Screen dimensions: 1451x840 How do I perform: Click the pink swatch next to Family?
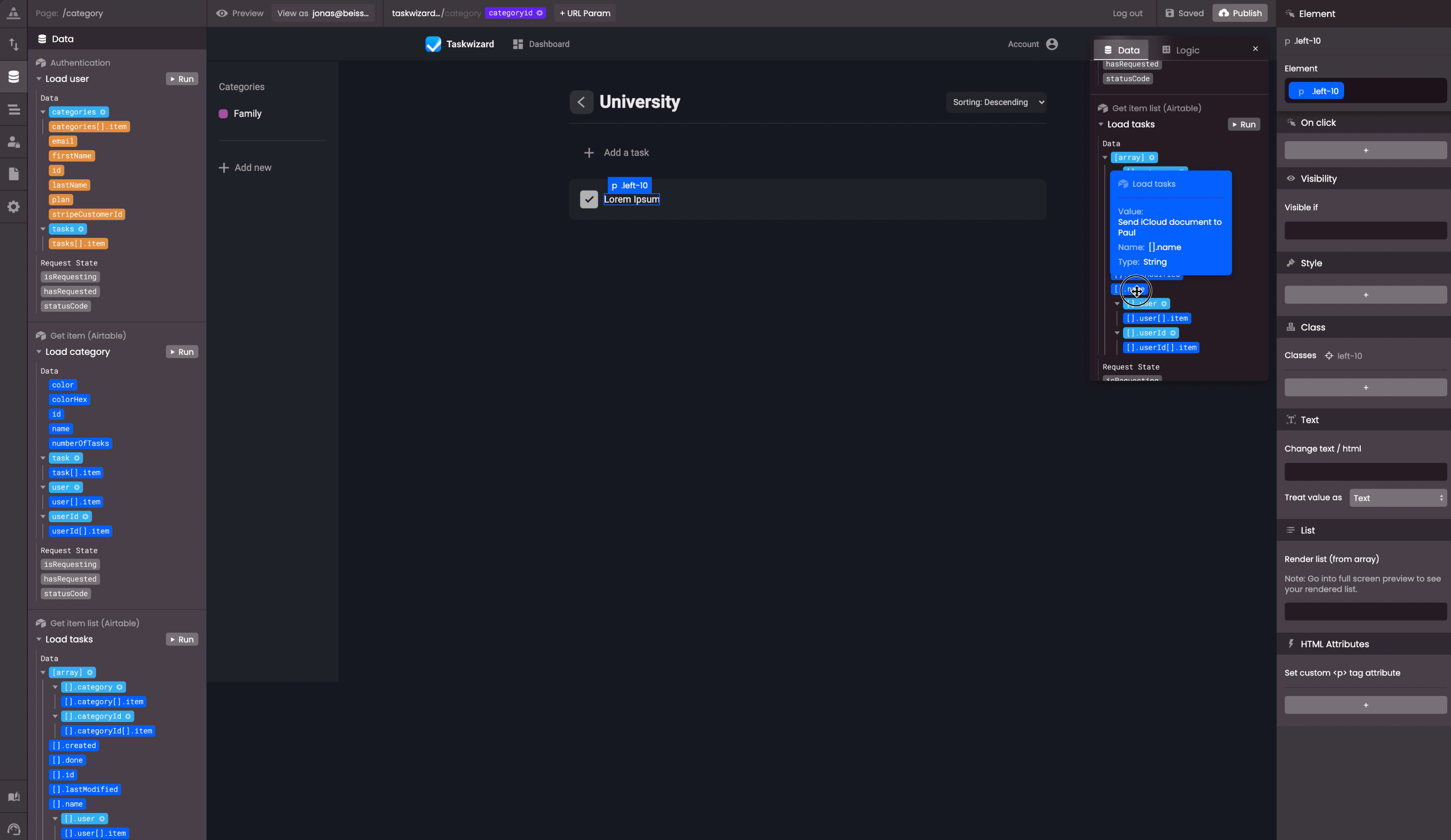coord(224,113)
